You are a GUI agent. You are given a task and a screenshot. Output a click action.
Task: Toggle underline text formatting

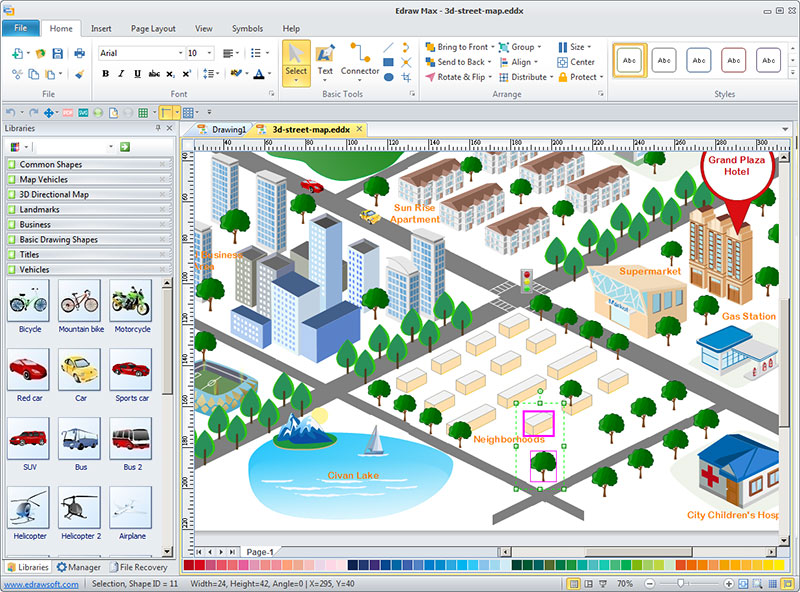point(137,74)
